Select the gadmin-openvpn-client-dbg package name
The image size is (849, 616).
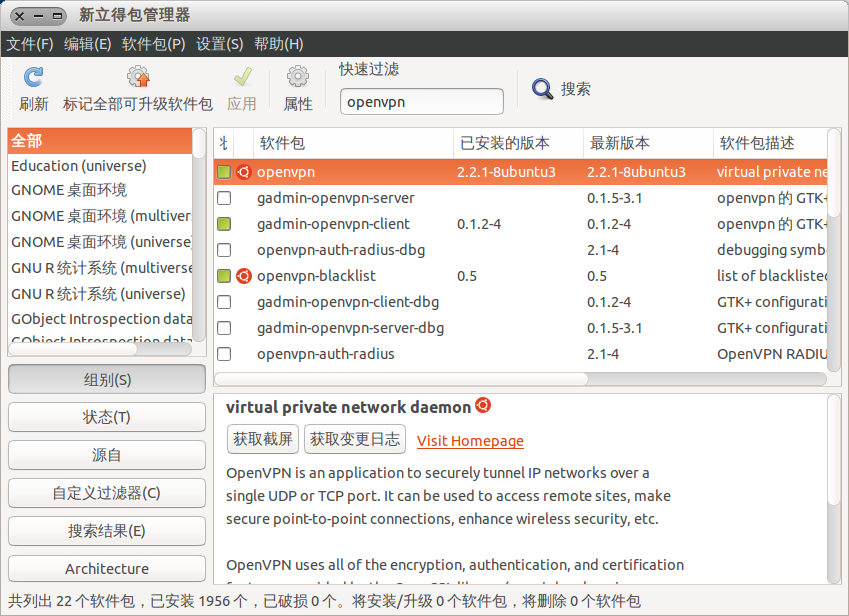click(x=348, y=302)
